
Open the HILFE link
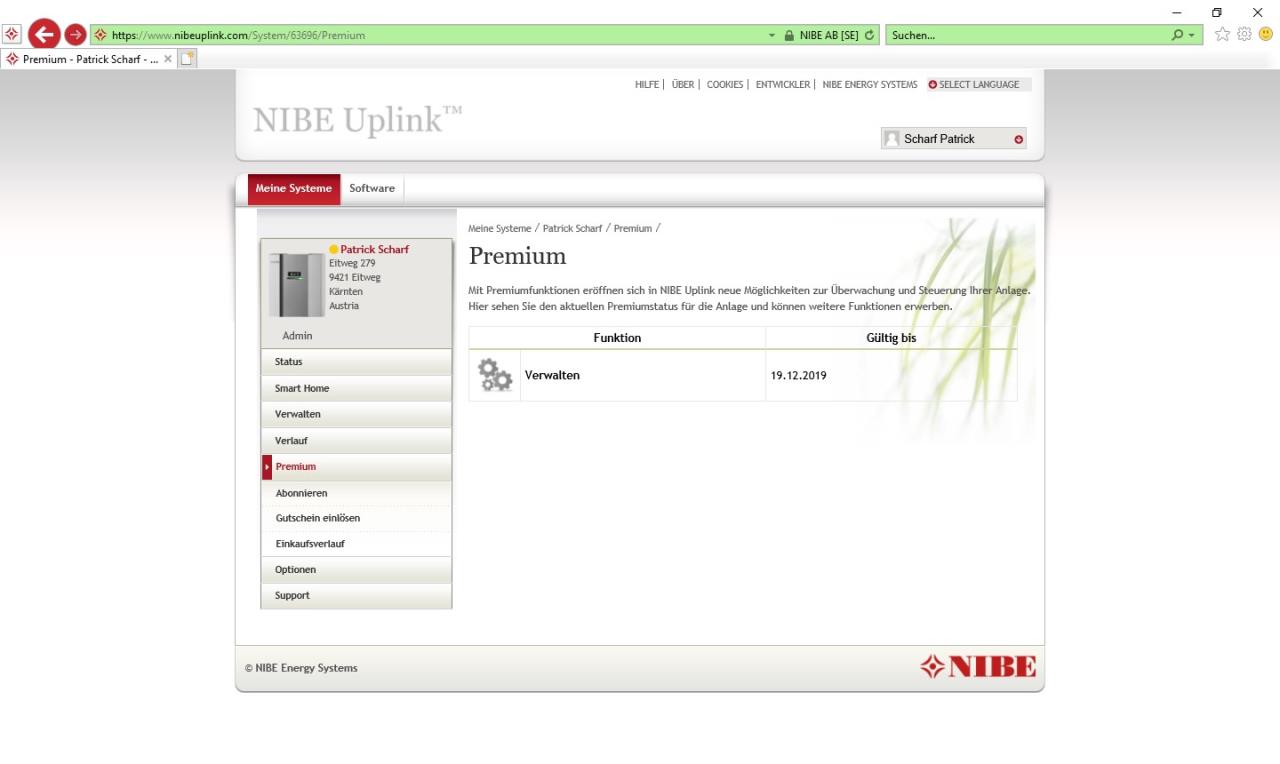click(647, 85)
